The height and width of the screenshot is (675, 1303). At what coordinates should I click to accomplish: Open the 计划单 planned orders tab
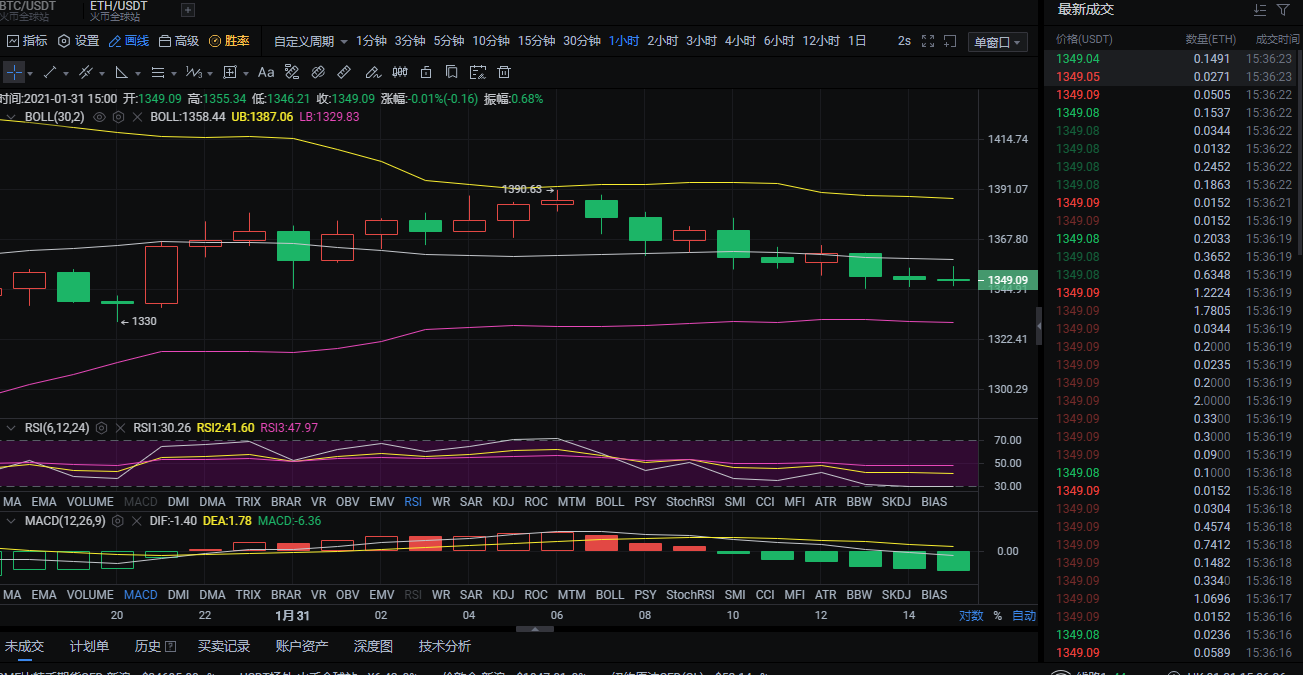89,646
